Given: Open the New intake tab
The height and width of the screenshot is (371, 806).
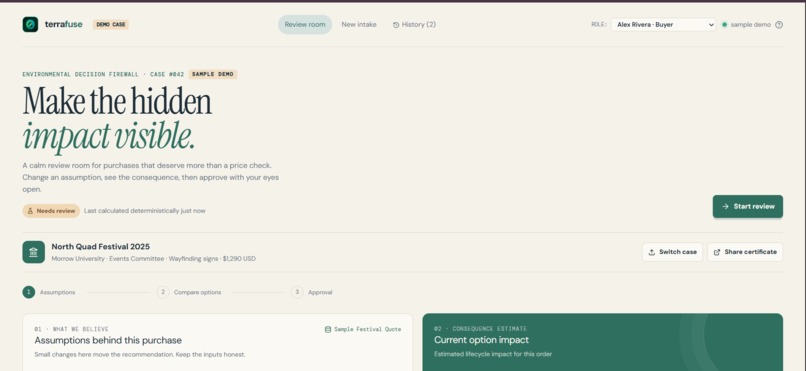Looking at the screenshot, I should 359,25.
